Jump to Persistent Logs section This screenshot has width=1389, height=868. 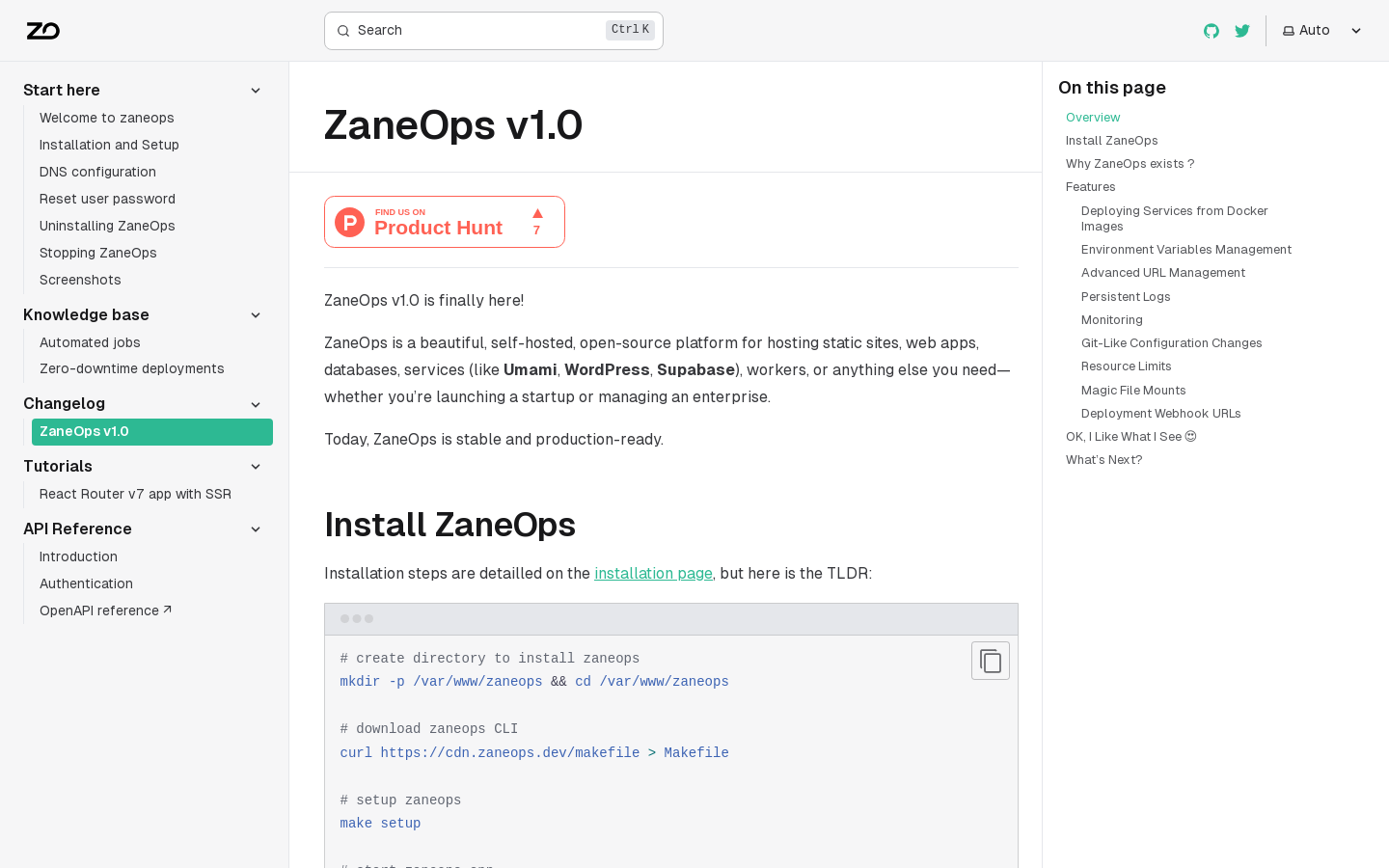(1126, 297)
